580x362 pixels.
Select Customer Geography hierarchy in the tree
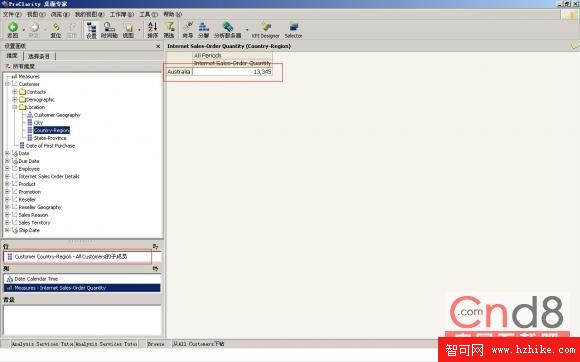[57, 115]
